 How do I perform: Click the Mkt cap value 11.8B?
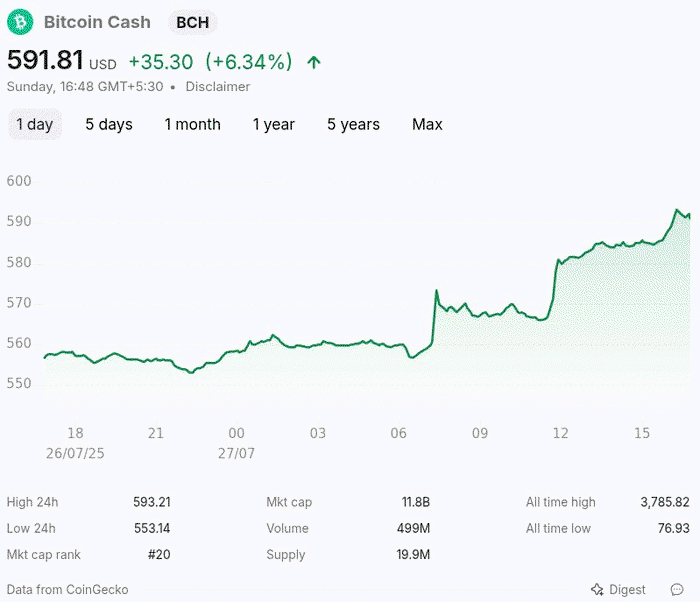[416, 502]
